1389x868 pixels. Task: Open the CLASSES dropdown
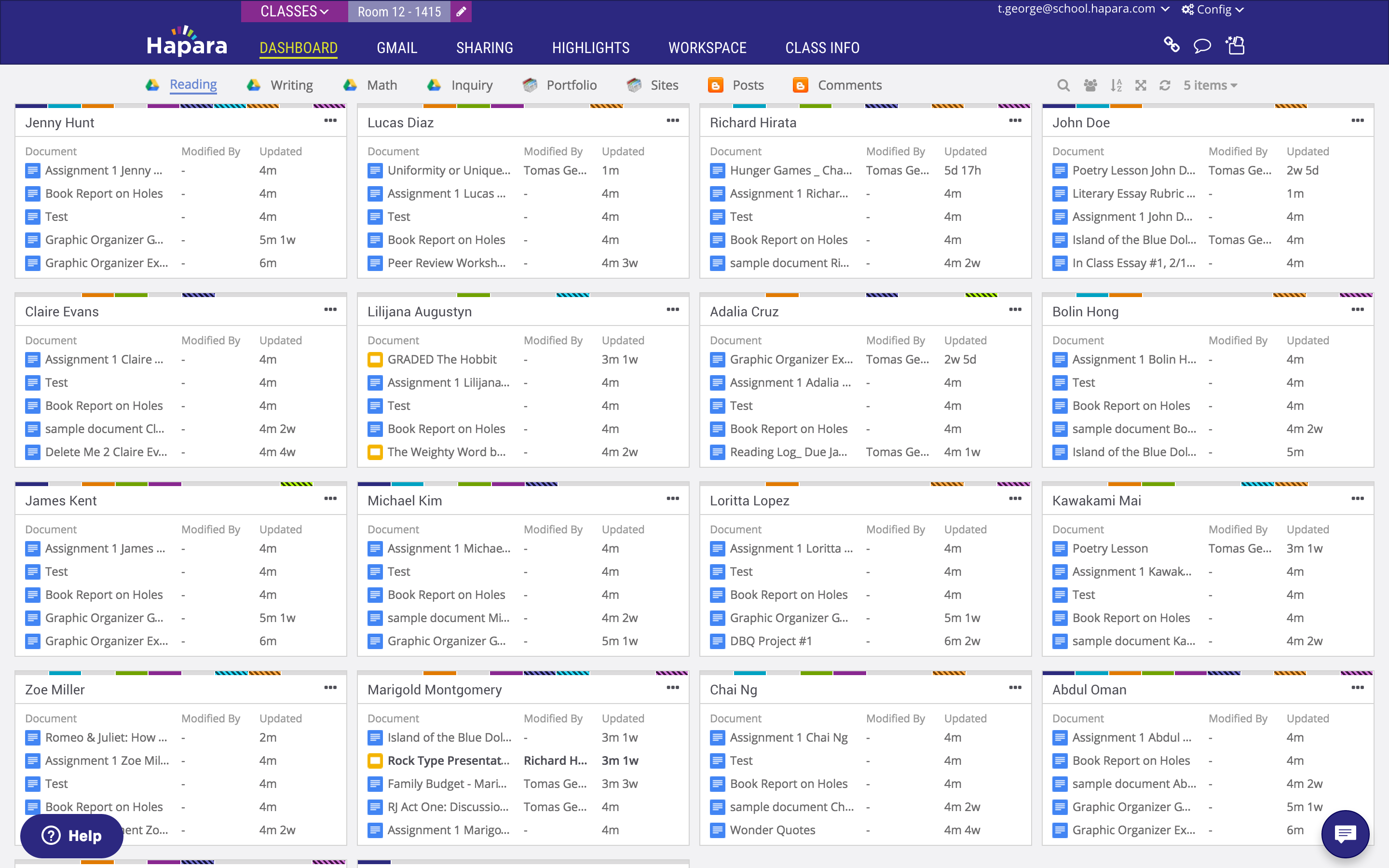click(294, 11)
